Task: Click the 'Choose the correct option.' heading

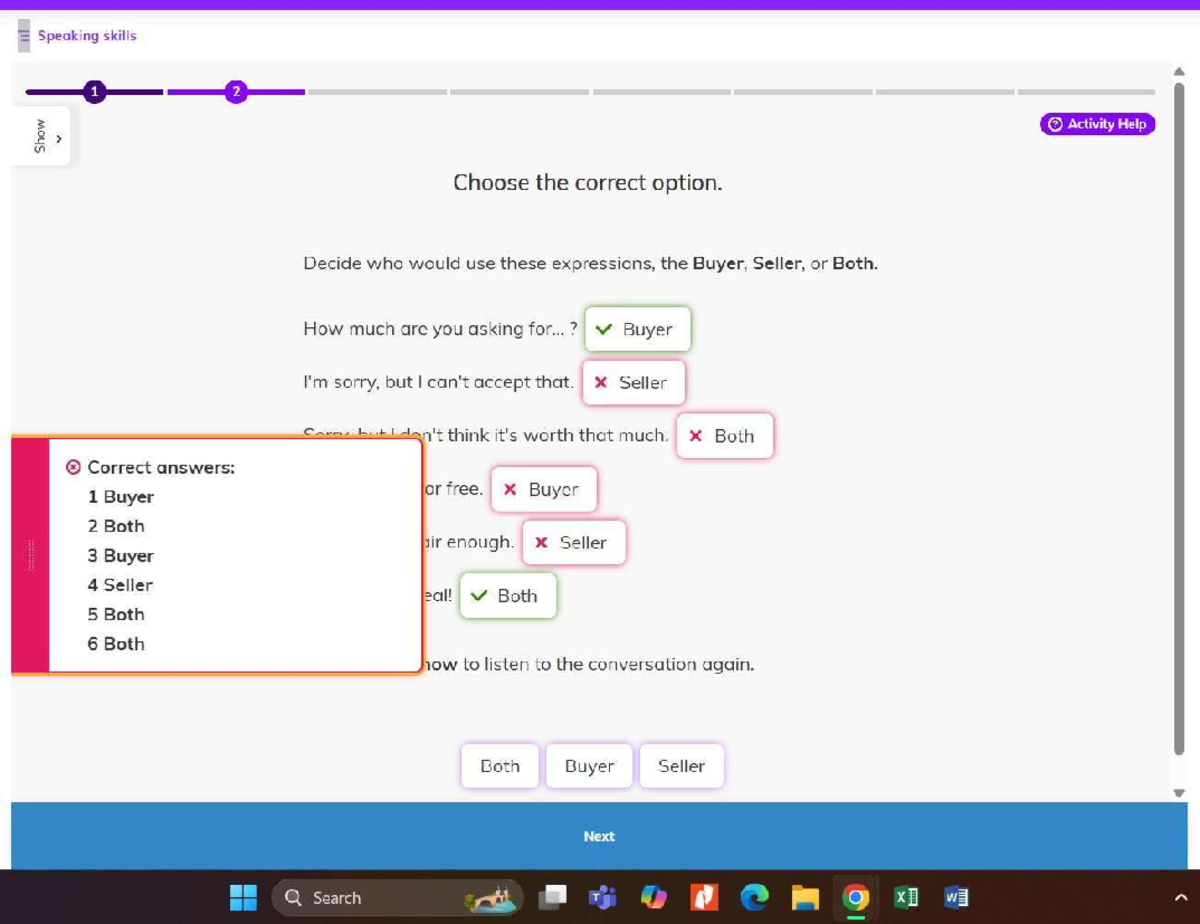Action: click(588, 183)
